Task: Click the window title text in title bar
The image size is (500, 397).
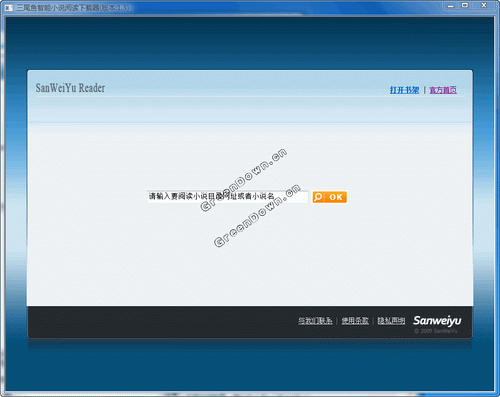Action: [x=73, y=7]
